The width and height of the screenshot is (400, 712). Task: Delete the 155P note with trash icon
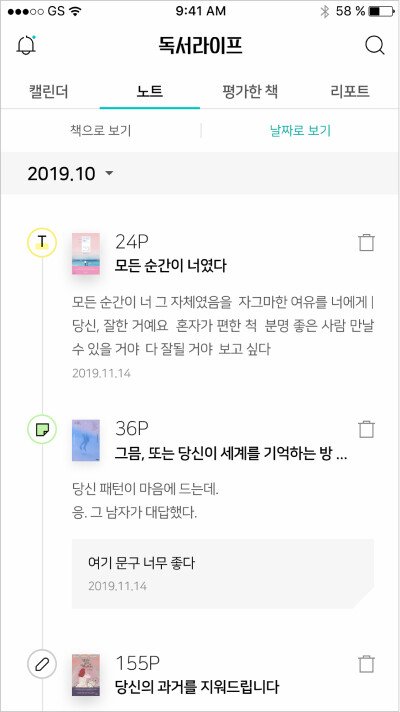point(366,664)
